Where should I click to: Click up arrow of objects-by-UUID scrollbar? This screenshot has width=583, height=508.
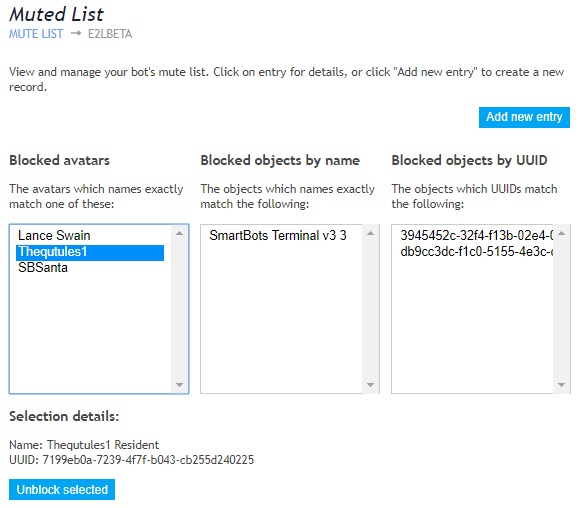click(561, 234)
